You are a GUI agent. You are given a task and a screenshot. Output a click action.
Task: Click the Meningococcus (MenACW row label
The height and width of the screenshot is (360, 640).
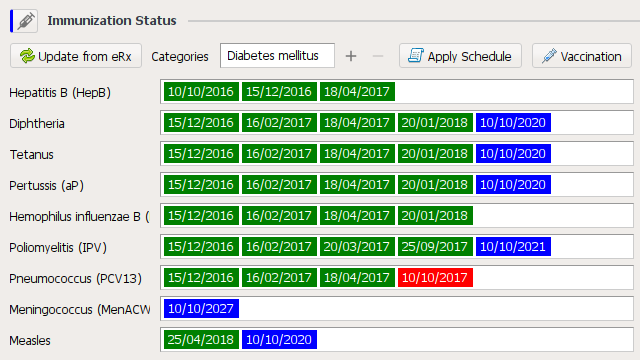pyautogui.click(x=80, y=310)
